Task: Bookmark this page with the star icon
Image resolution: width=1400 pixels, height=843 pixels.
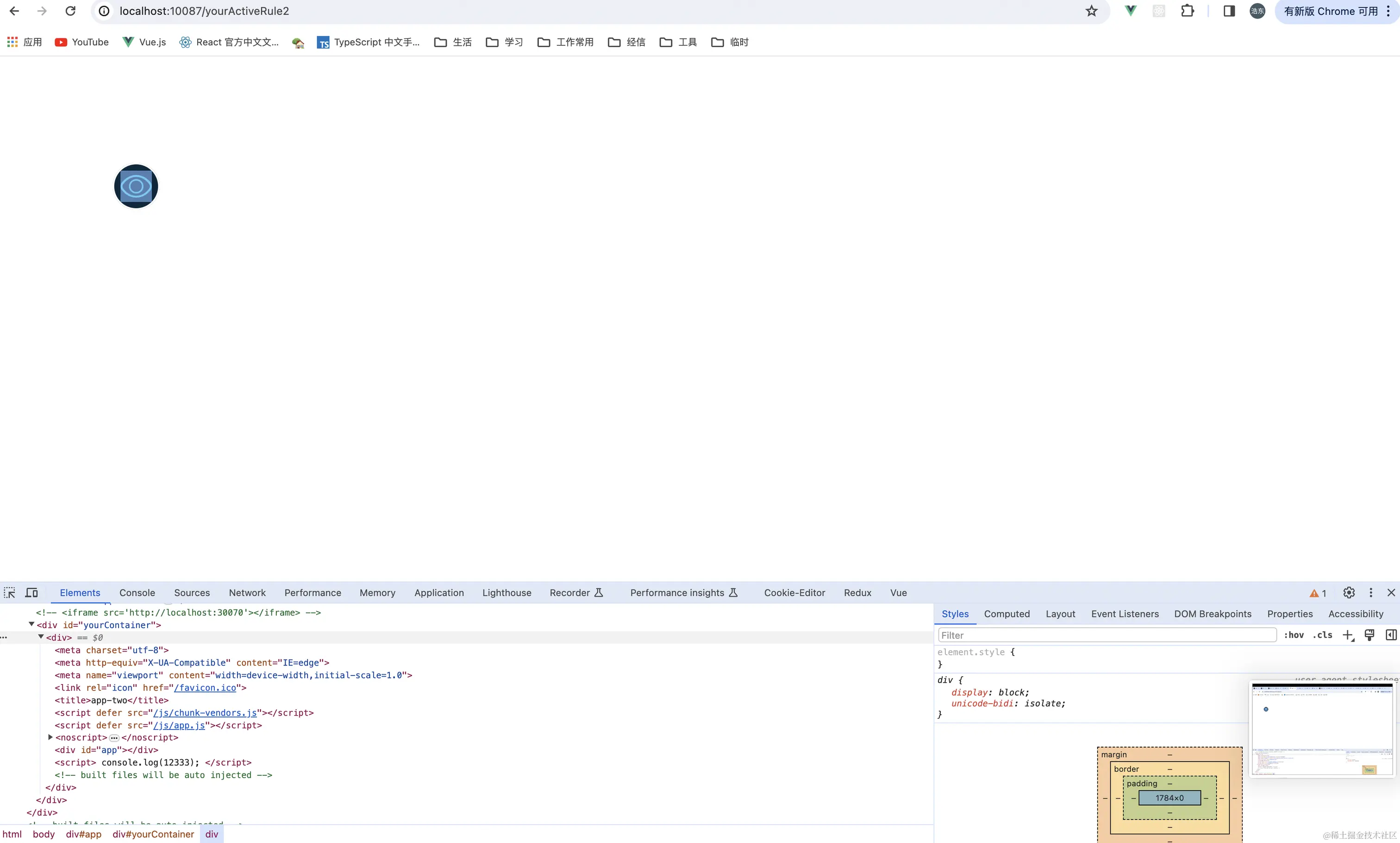Action: pos(1091,11)
